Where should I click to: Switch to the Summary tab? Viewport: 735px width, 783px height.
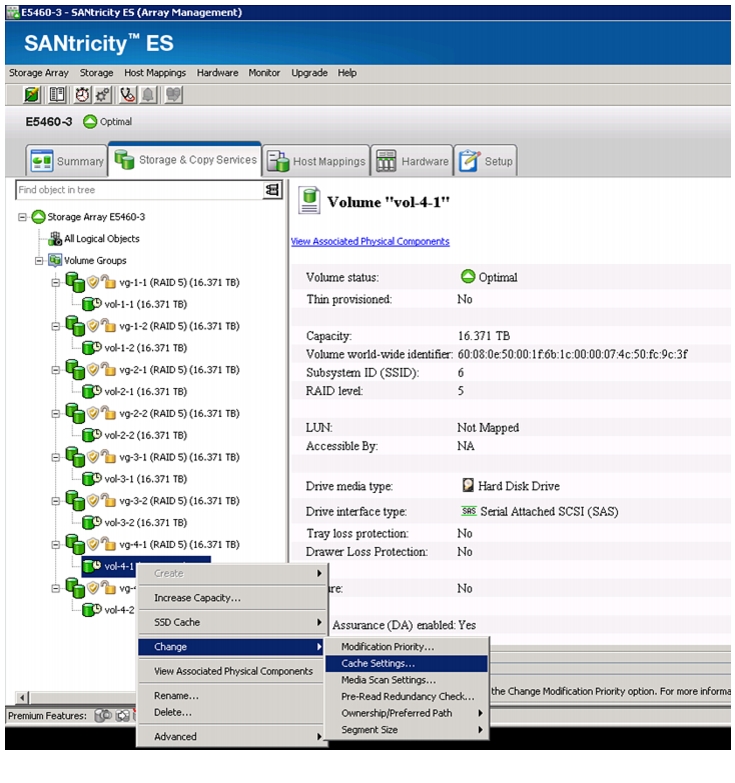point(66,161)
